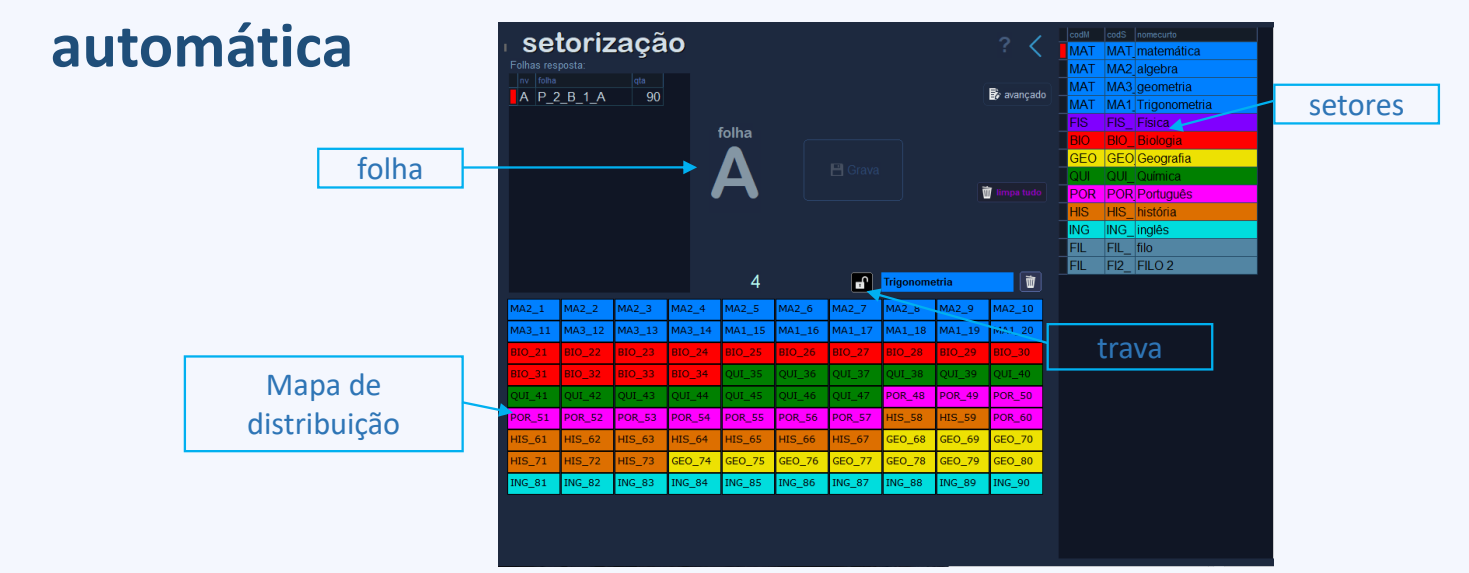Click the codM column header
This screenshot has height=573, width=1469.
pos(1085,34)
